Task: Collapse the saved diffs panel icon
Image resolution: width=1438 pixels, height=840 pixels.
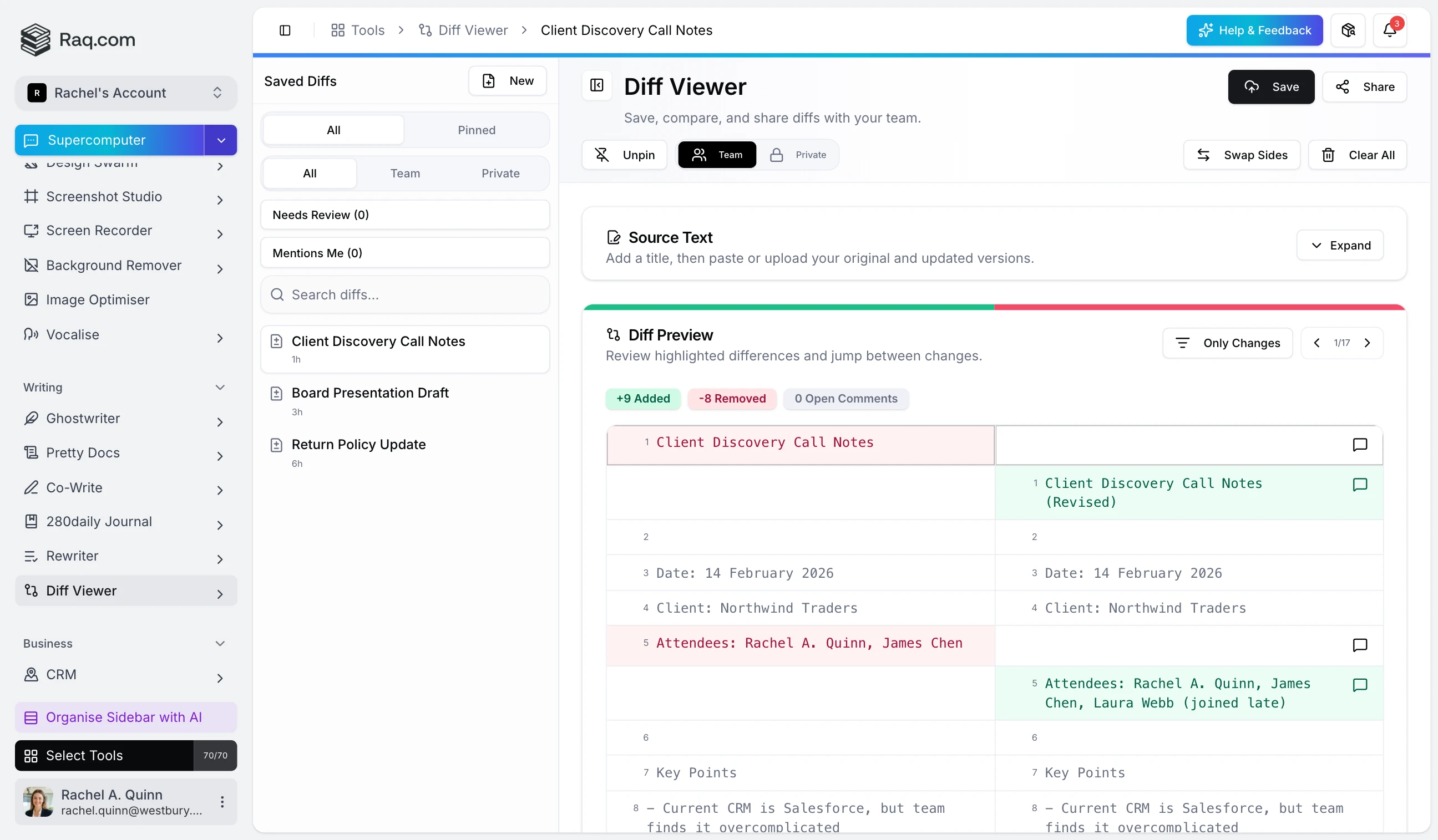Action: point(596,85)
